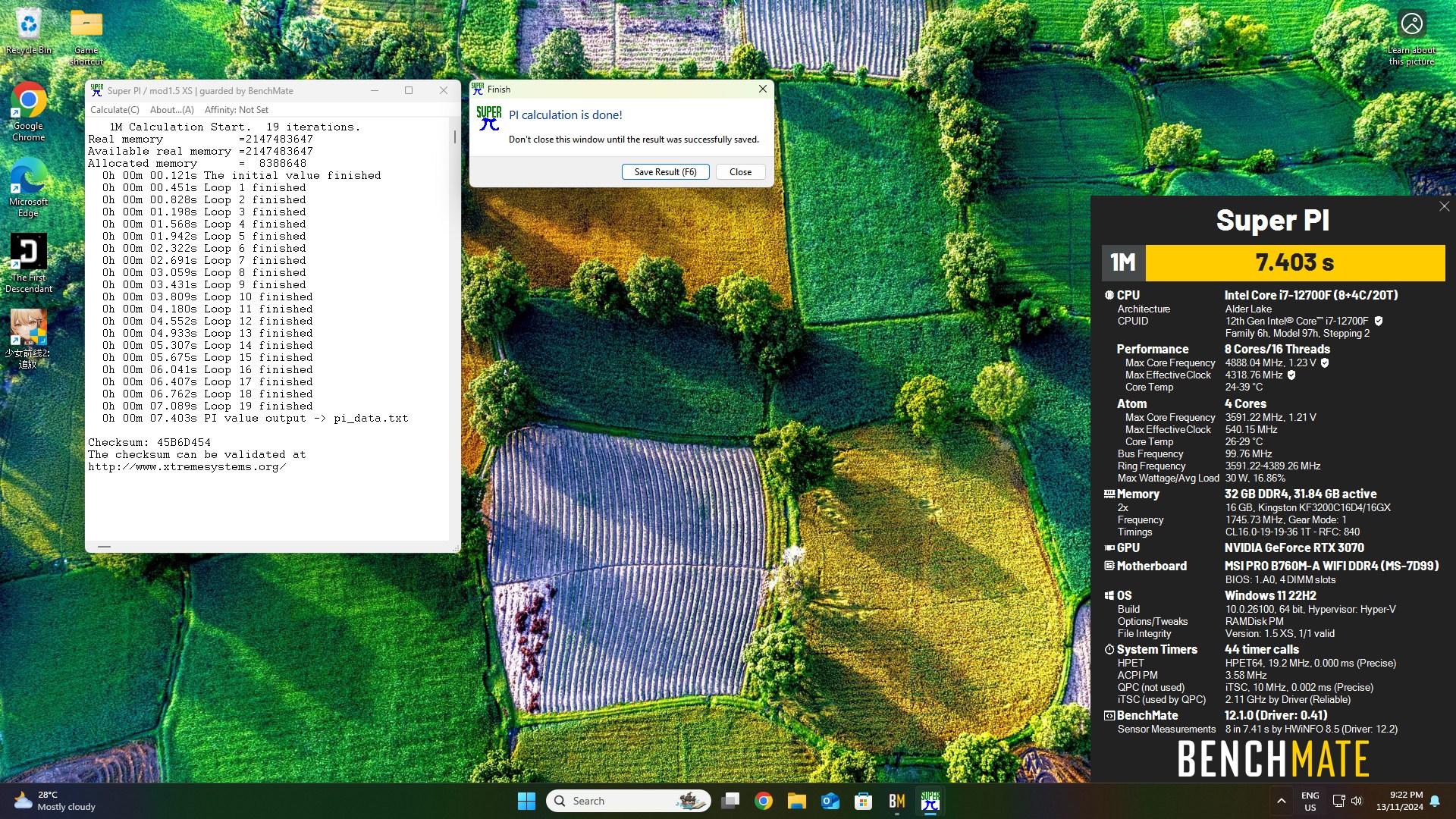Click the 1M Calculation Start line

point(235,127)
